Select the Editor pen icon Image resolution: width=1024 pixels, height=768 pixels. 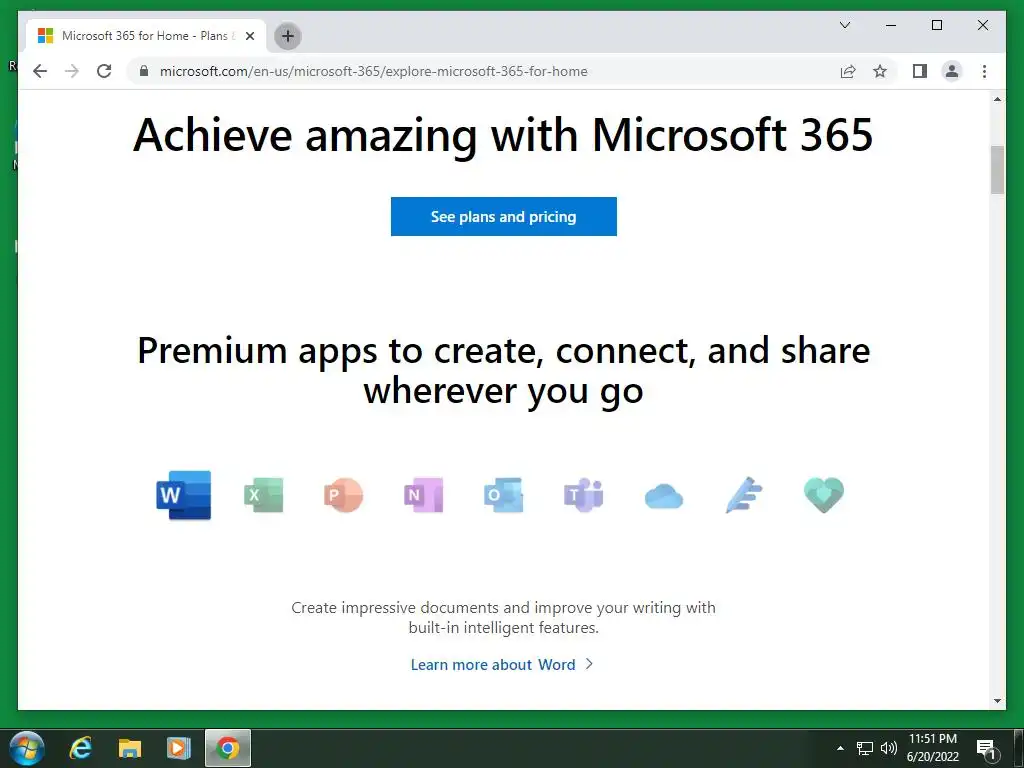coord(744,495)
